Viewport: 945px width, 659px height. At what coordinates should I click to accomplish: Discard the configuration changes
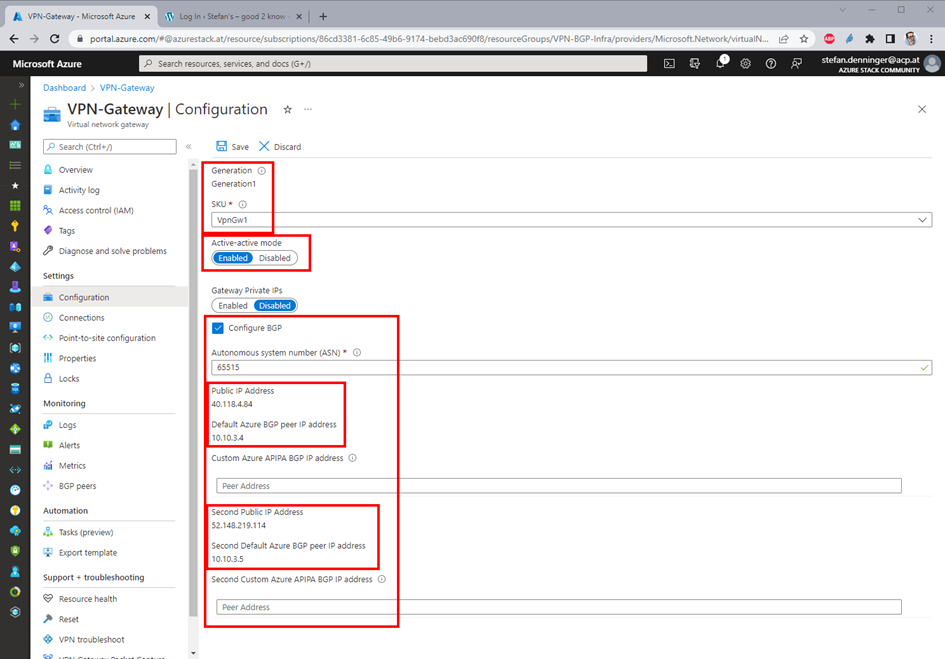pyautogui.click(x=280, y=147)
